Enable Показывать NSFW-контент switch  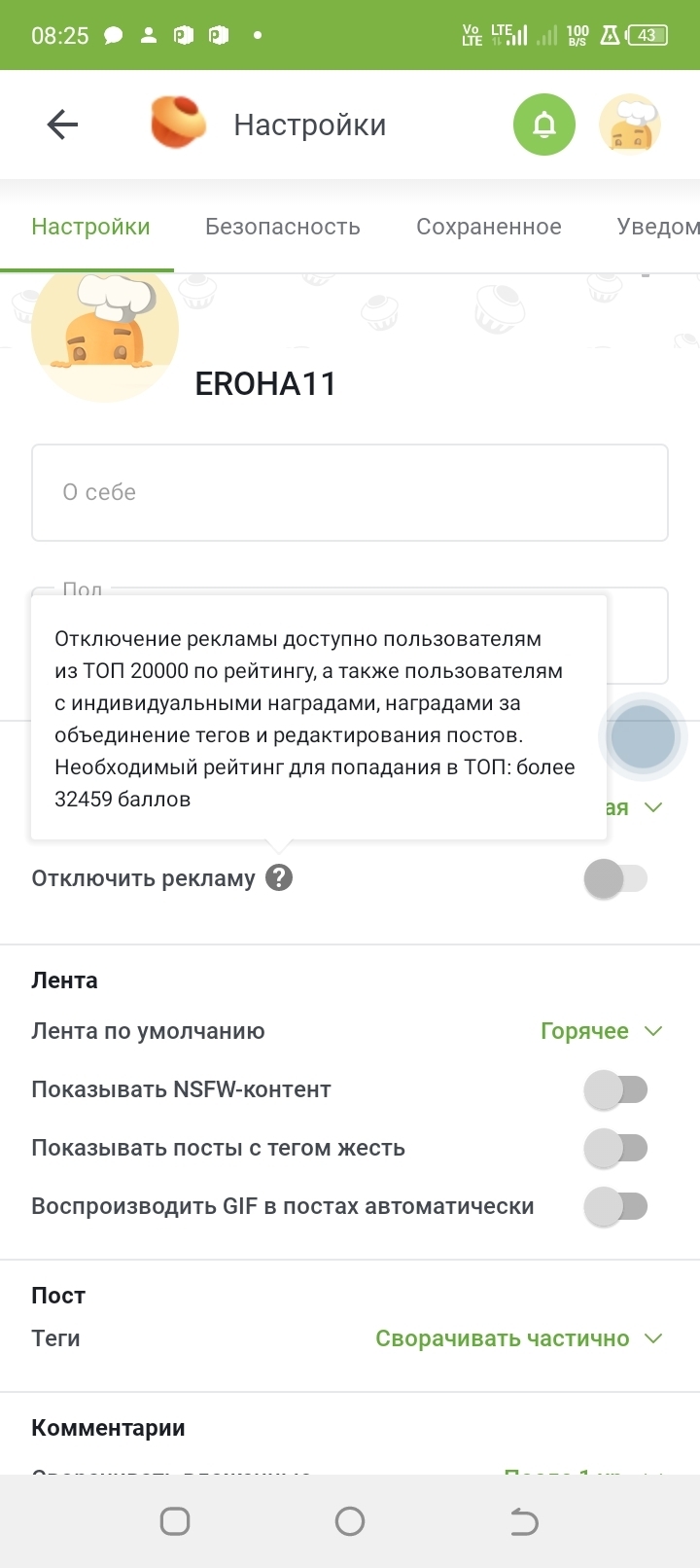(x=615, y=1089)
